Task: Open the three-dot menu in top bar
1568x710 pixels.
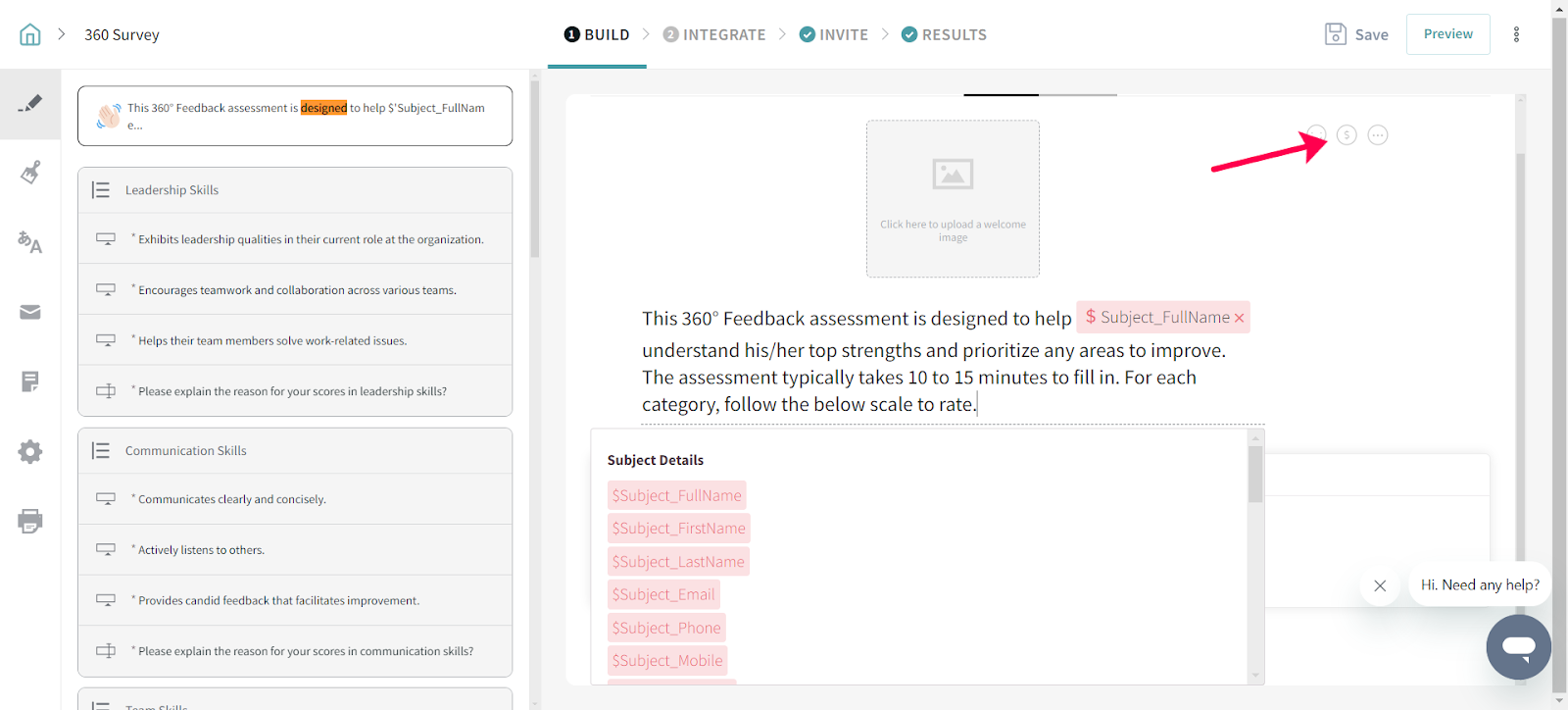Action: (x=1516, y=34)
